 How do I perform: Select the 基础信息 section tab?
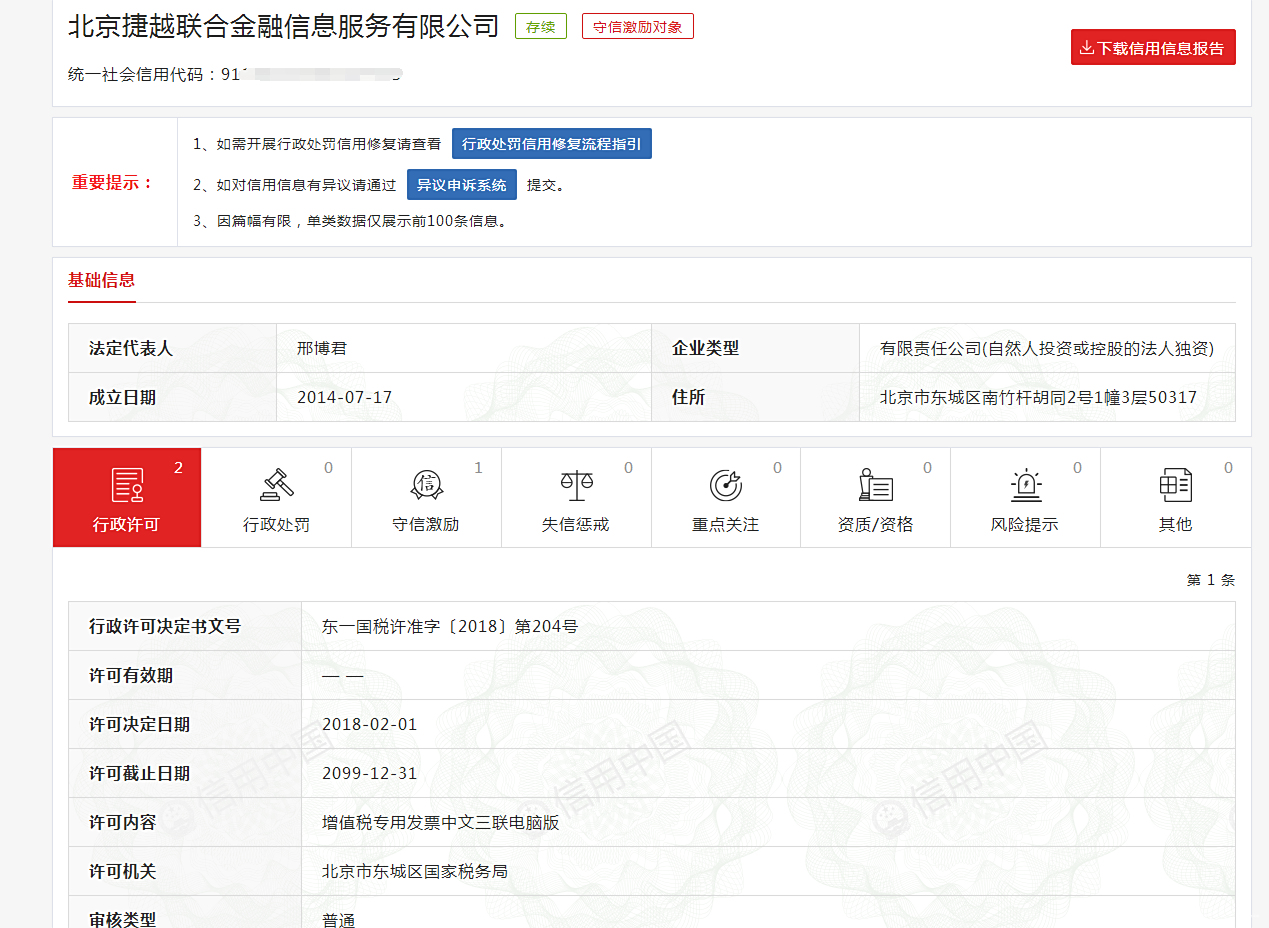tap(101, 280)
